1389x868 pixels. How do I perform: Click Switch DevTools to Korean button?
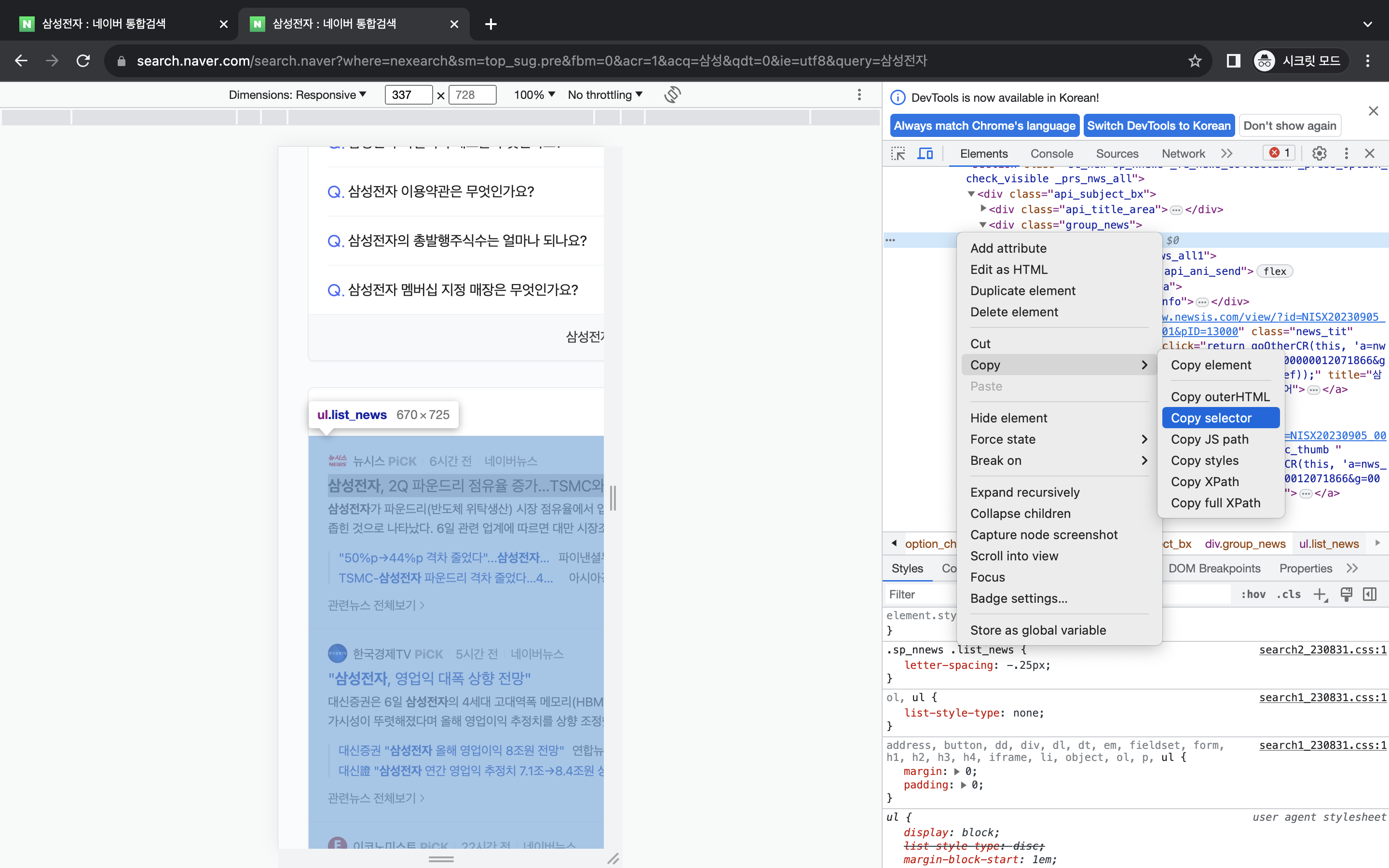(x=1159, y=126)
